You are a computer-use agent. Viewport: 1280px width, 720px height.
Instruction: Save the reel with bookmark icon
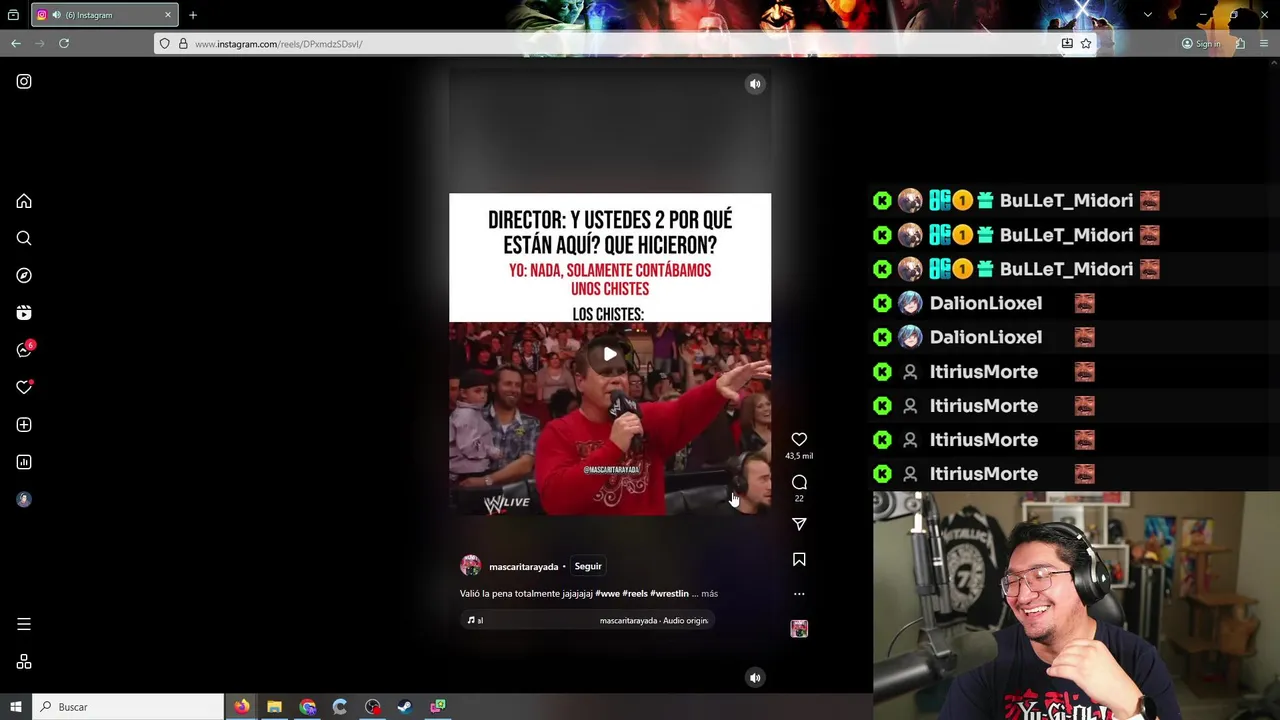(x=799, y=560)
